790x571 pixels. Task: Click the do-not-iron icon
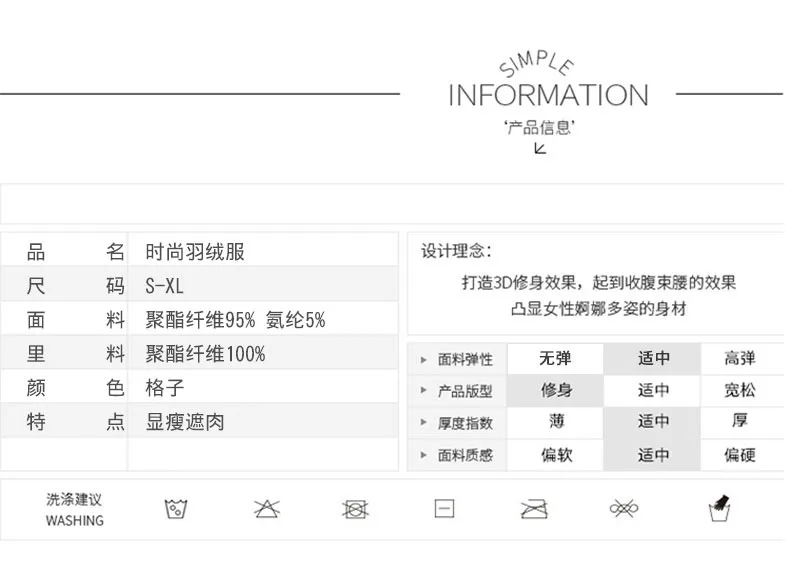534,509
